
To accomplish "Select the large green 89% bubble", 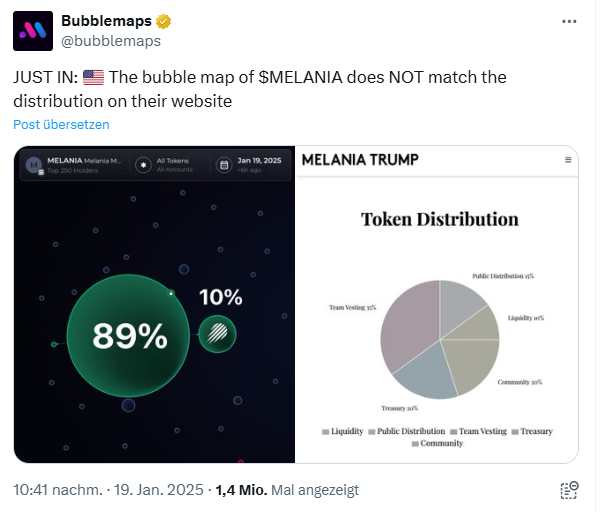I will [128, 336].
